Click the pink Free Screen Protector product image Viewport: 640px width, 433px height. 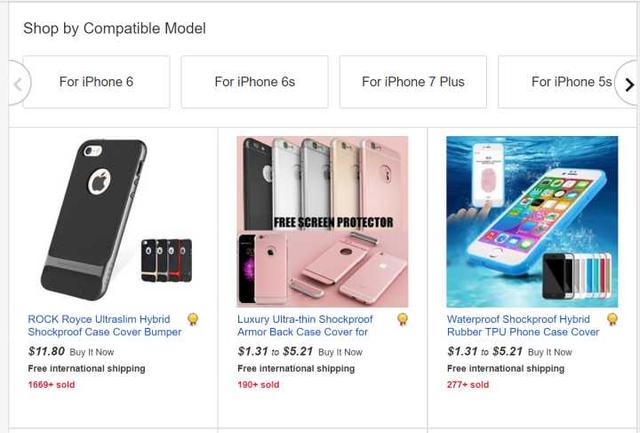(x=322, y=222)
